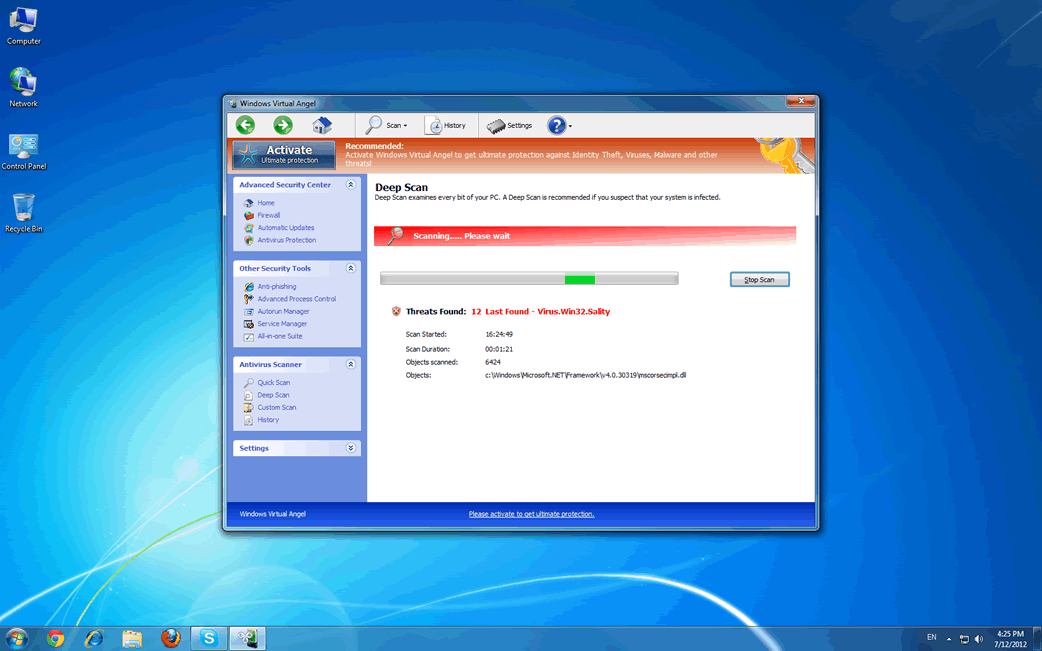Click the scan progress bar
Viewport: 1042px width, 651px height.
(x=529, y=279)
